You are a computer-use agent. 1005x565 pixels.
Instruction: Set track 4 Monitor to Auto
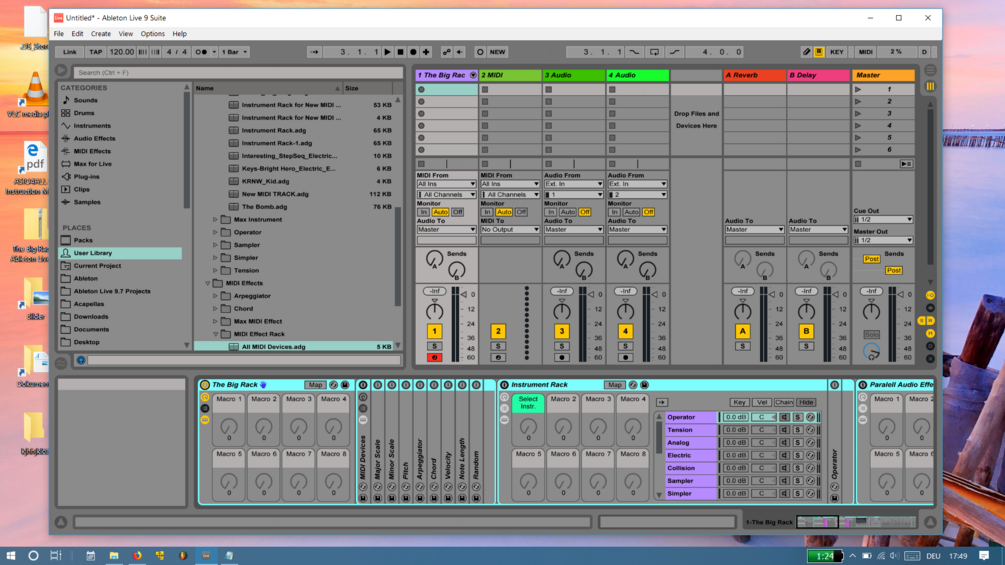[x=631, y=212]
